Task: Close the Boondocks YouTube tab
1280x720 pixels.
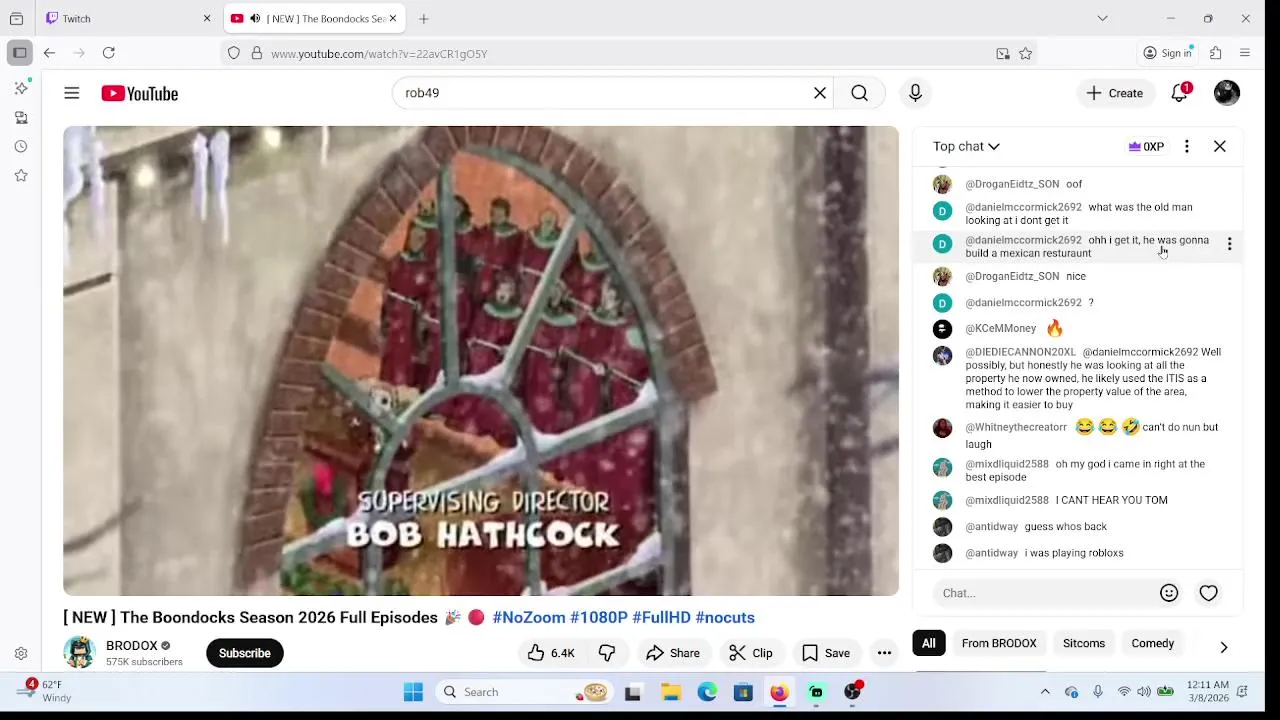Action: [x=393, y=18]
